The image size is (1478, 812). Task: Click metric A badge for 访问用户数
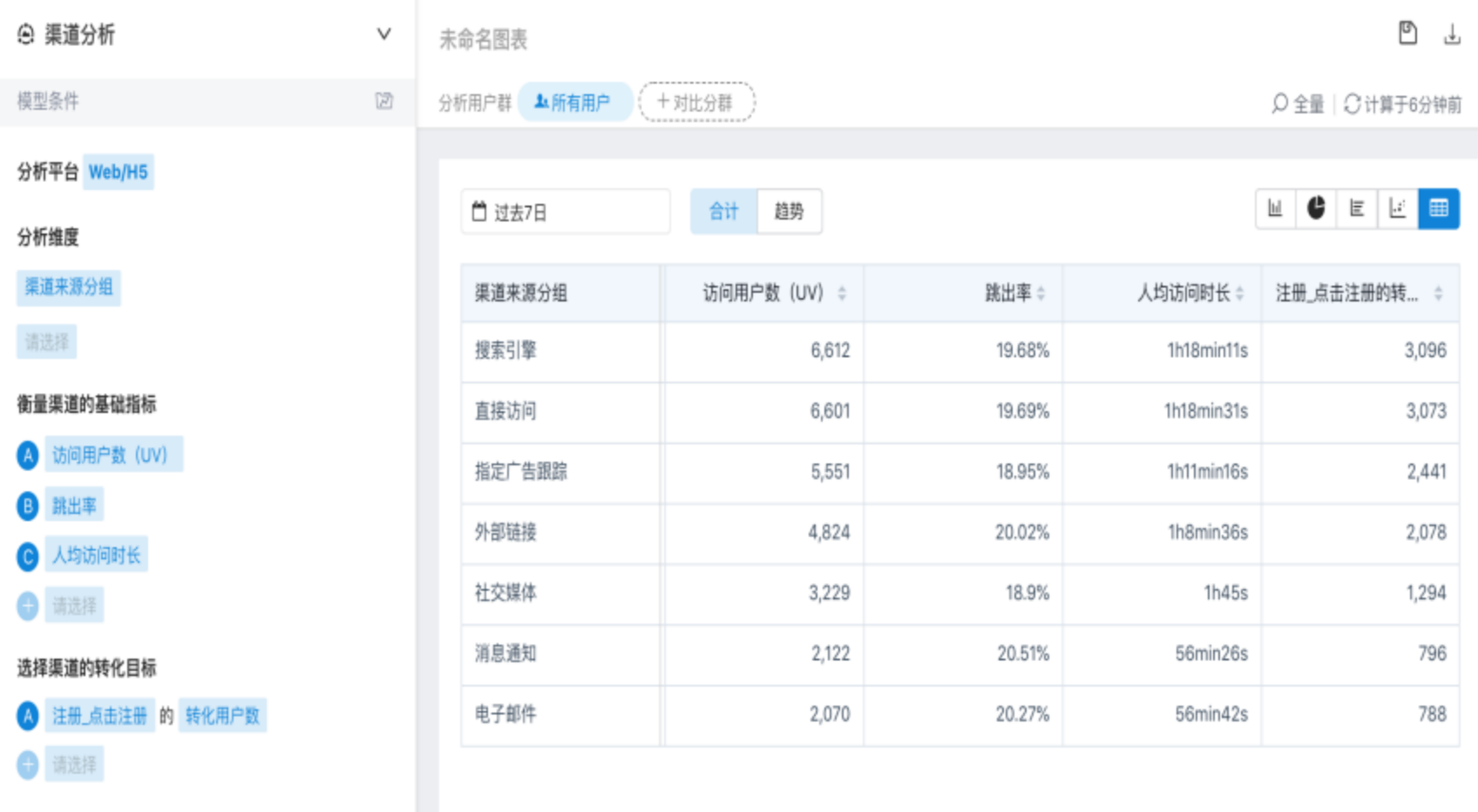(28, 455)
